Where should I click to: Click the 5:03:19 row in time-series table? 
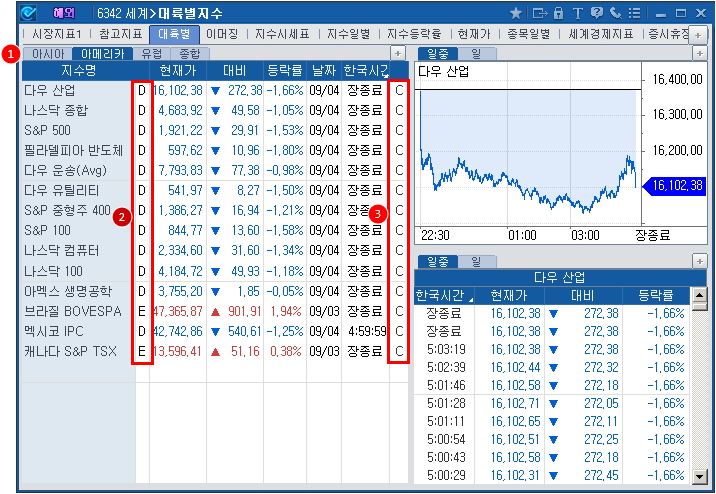coord(552,350)
